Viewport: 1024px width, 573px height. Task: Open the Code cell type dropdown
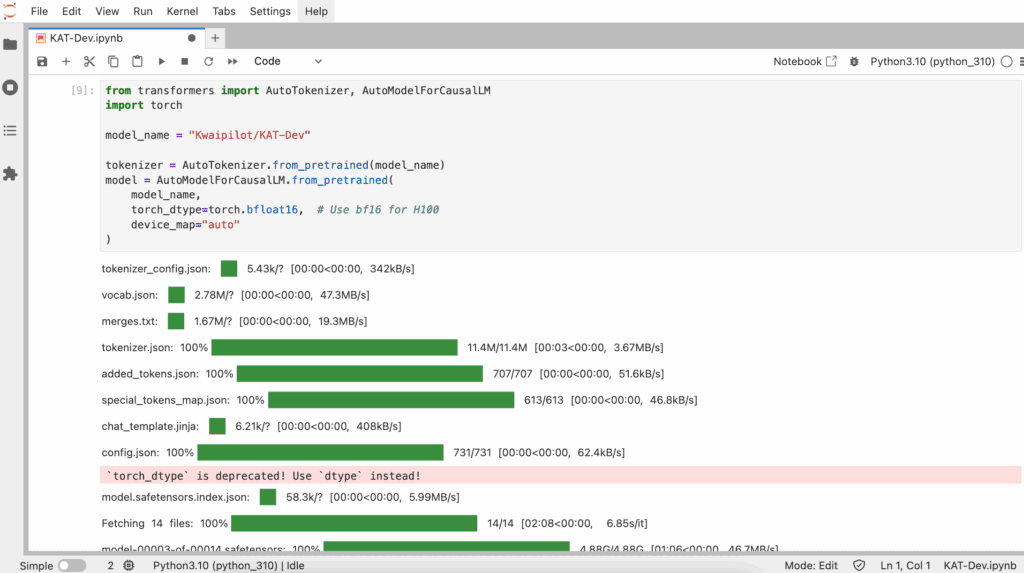click(288, 61)
